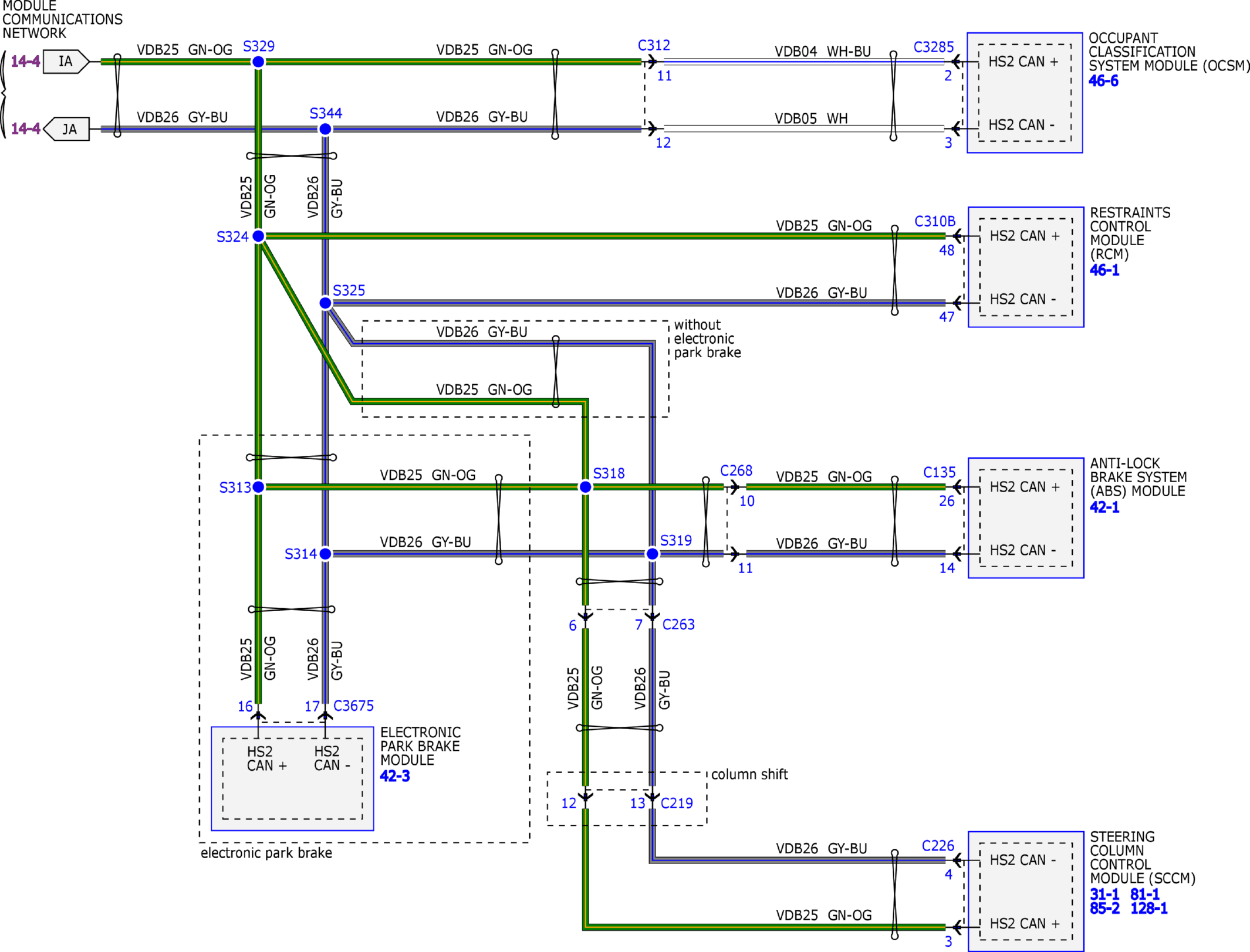
Task: Select the S313 splice dot
Action: click(x=258, y=487)
